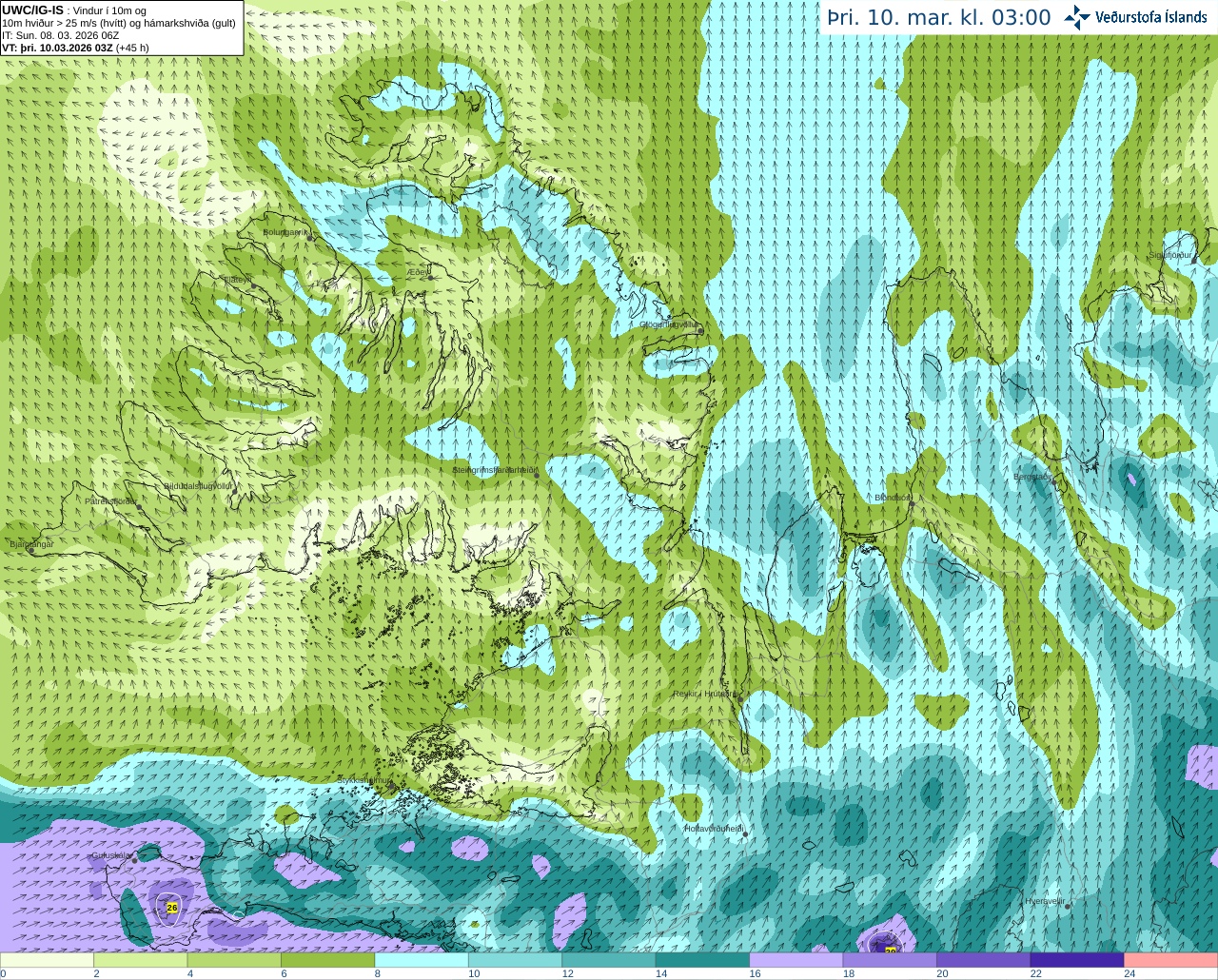Screen dimensions: 1218x980
Task: Click the legend value 16
Action: pyautogui.click(x=755, y=973)
